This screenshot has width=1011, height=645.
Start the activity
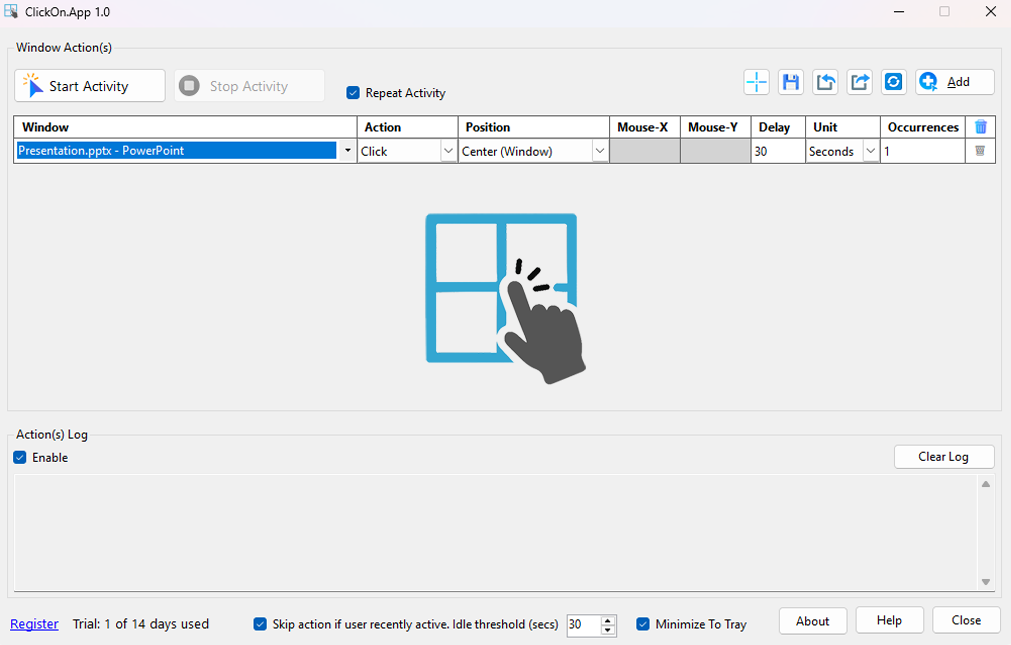tap(90, 86)
